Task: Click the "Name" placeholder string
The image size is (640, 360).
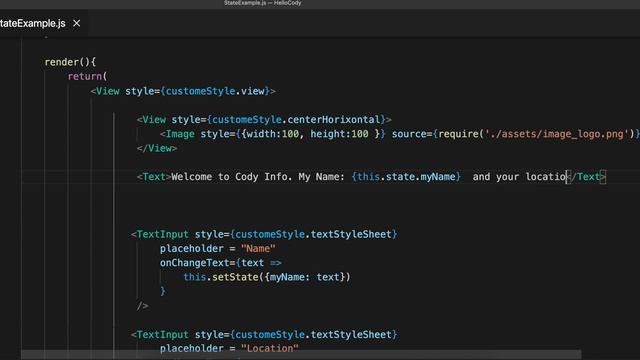Action: (x=258, y=249)
